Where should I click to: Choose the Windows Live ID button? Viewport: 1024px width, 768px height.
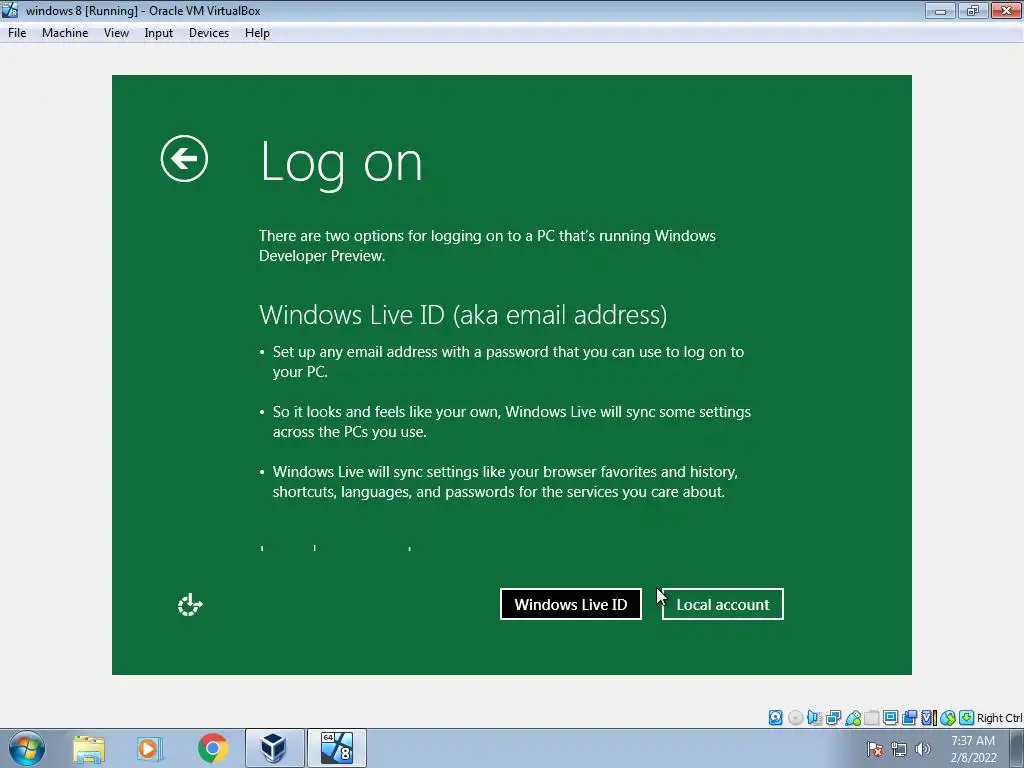point(571,604)
